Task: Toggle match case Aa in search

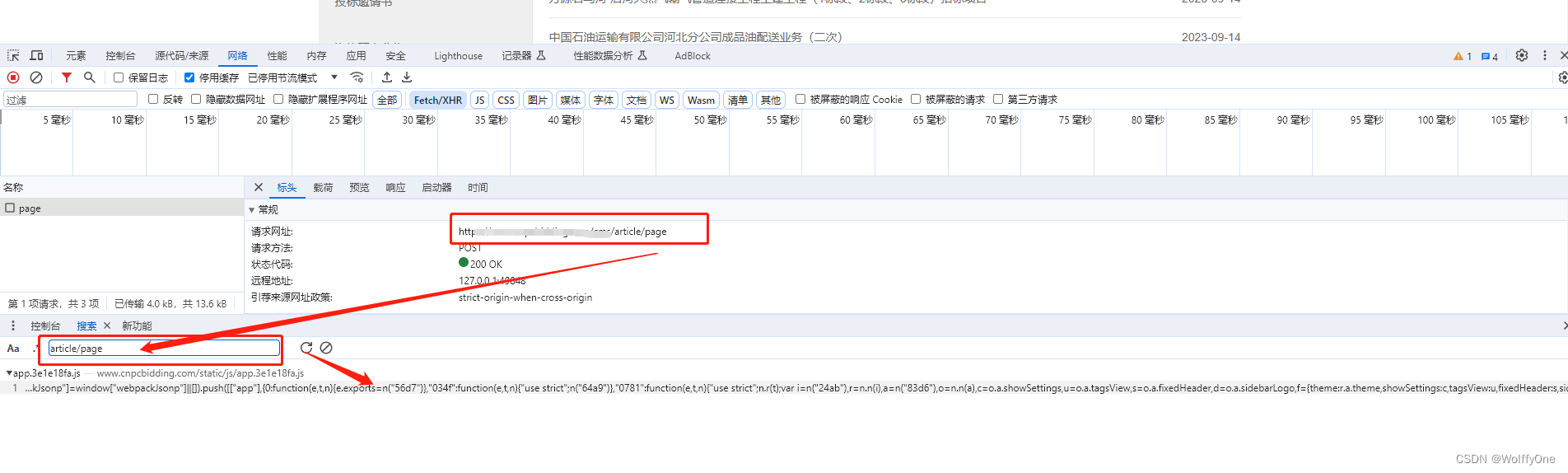Action: [x=13, y=348]
